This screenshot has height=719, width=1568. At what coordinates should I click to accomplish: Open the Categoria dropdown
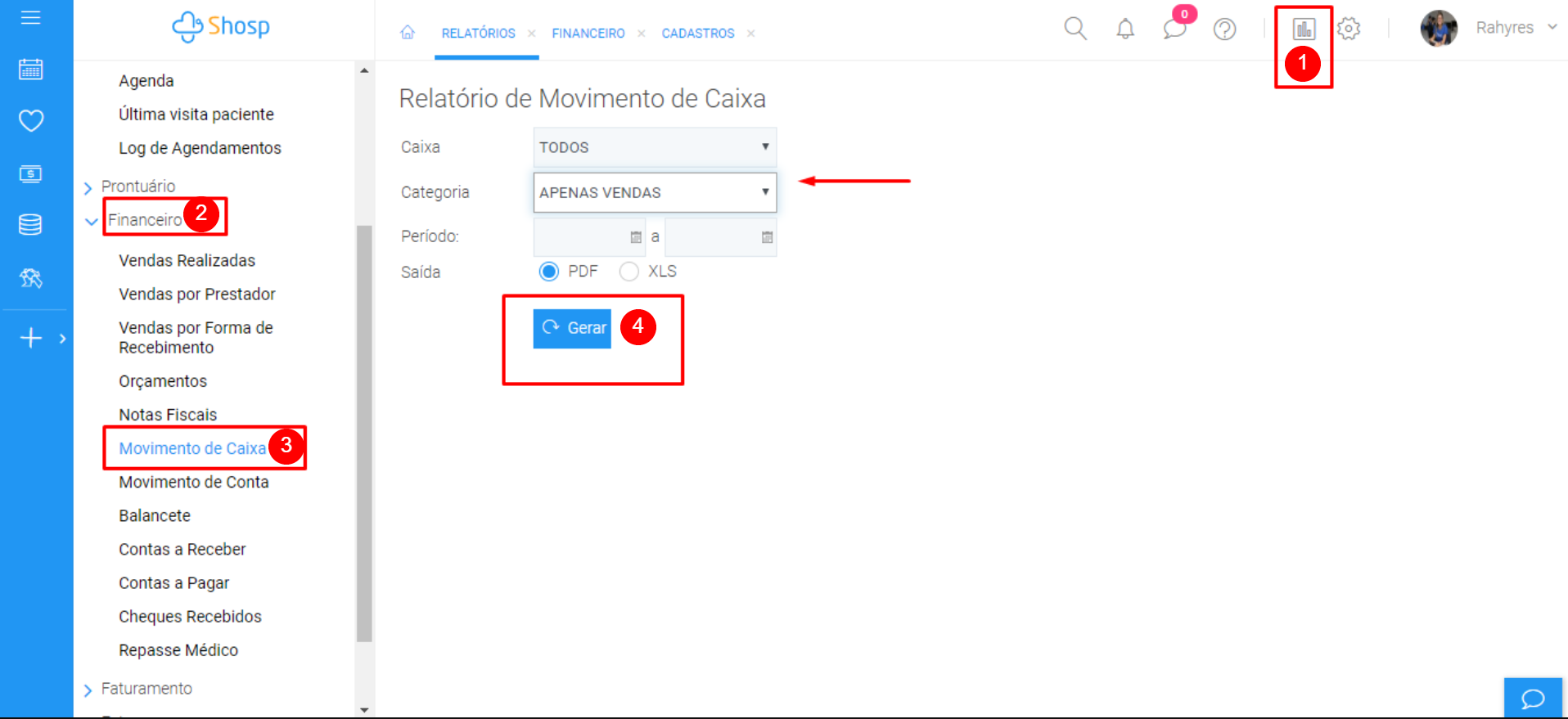[x=655, y=192]
